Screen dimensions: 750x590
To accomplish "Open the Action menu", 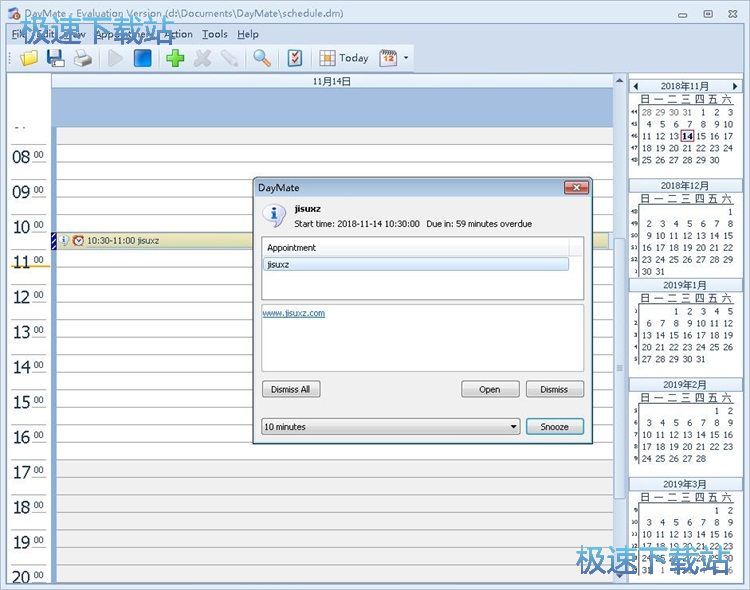I will (178, 34).
